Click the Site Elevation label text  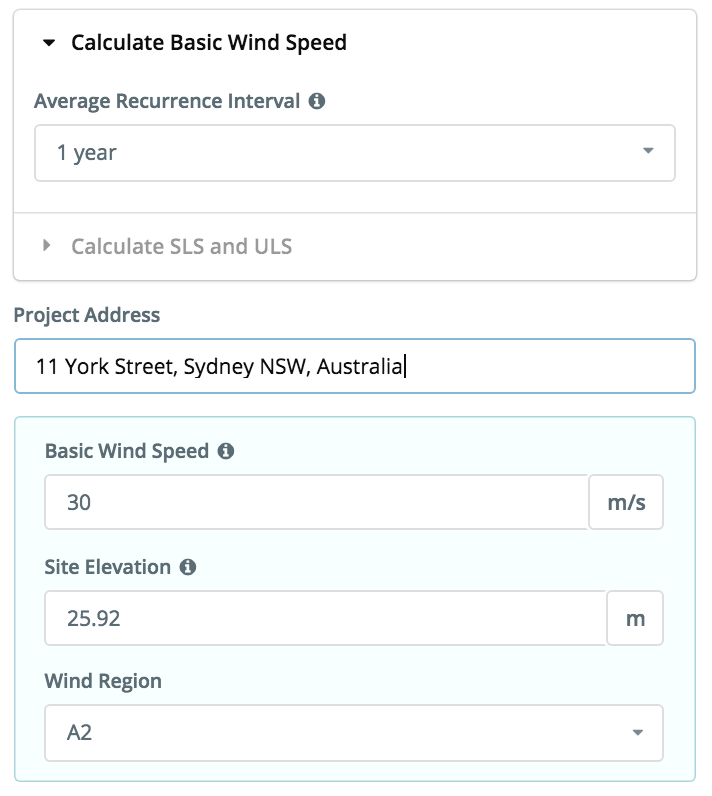coord(108,567)
